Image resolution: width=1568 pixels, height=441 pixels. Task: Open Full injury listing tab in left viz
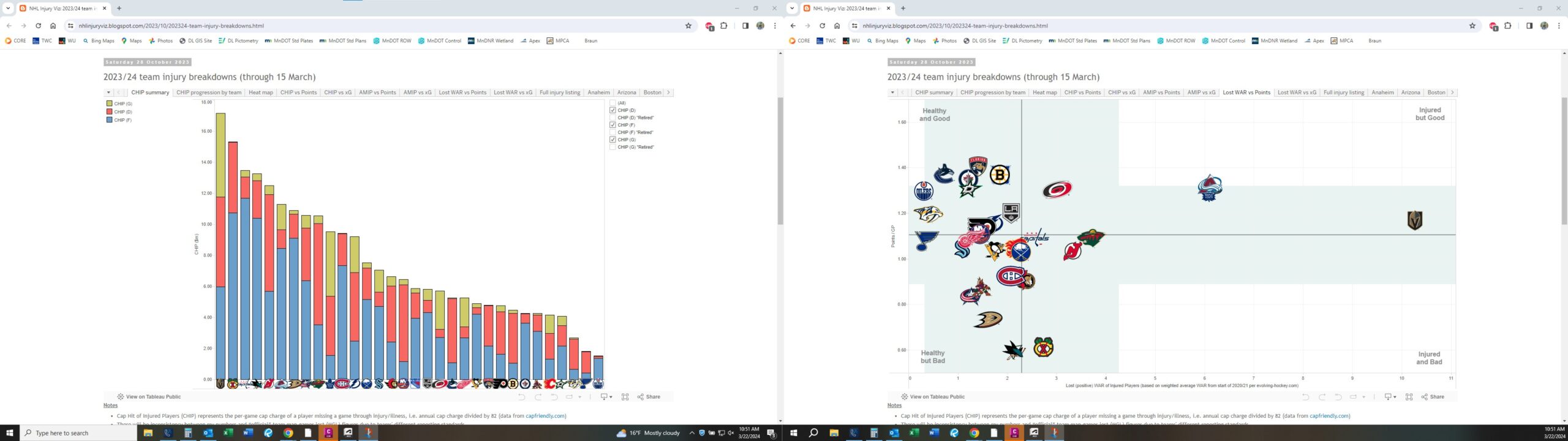coord(560,92)
